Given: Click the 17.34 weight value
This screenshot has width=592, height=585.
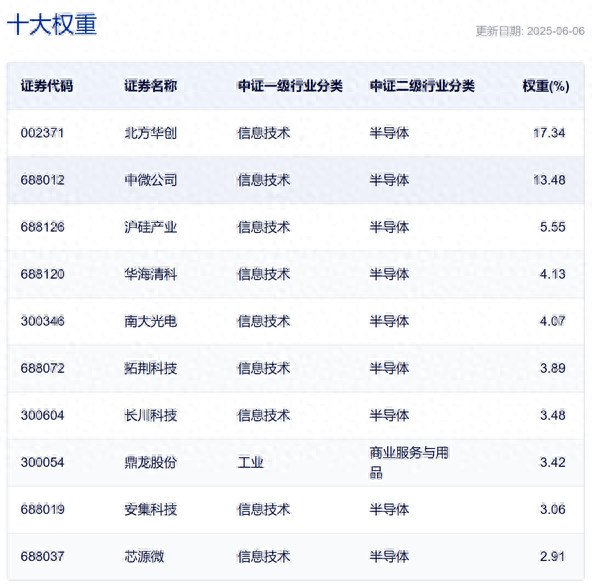Looking at the screenshot, I should [x=549, y=133].
